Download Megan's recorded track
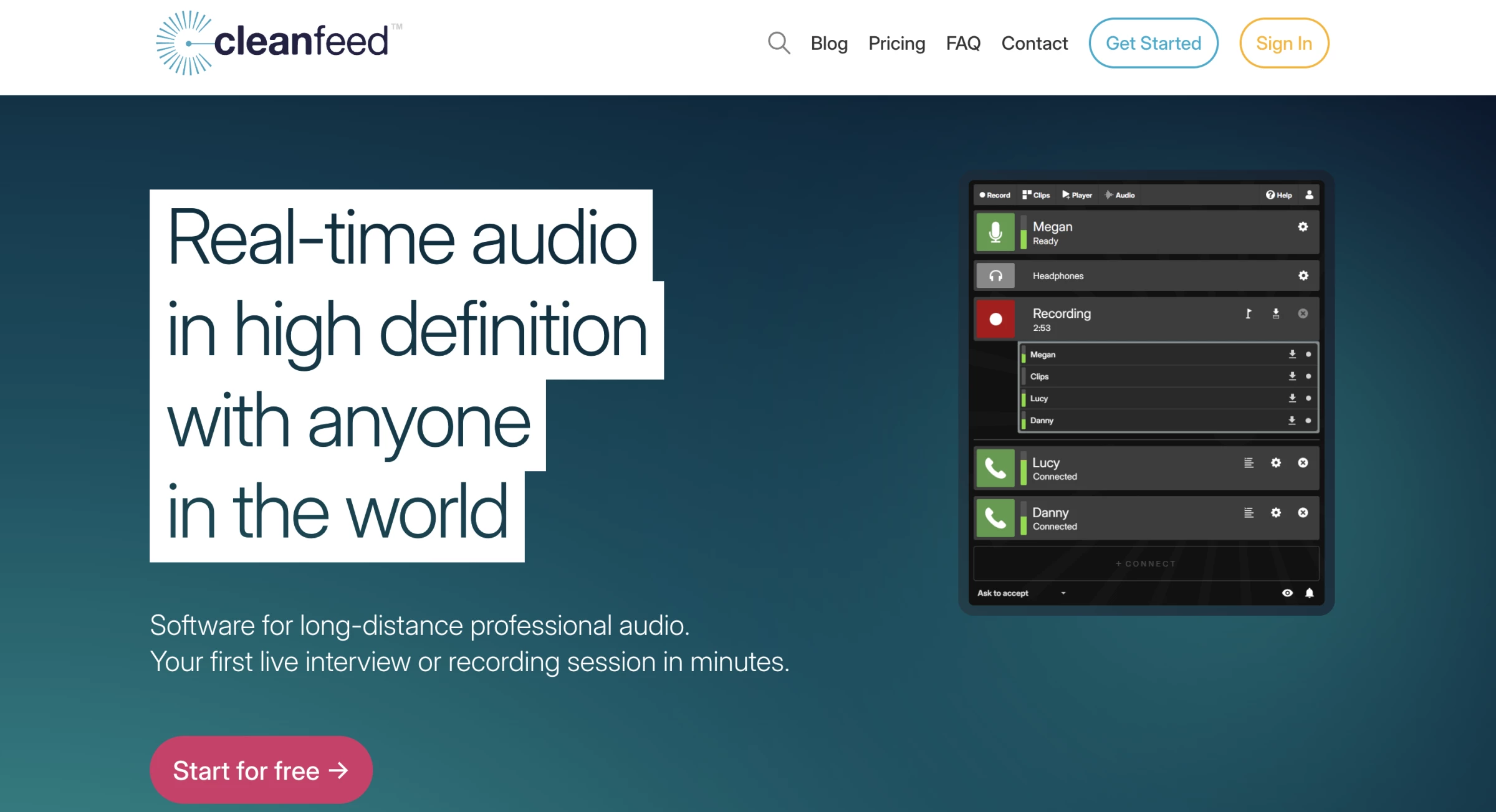 click(1292, 354)
